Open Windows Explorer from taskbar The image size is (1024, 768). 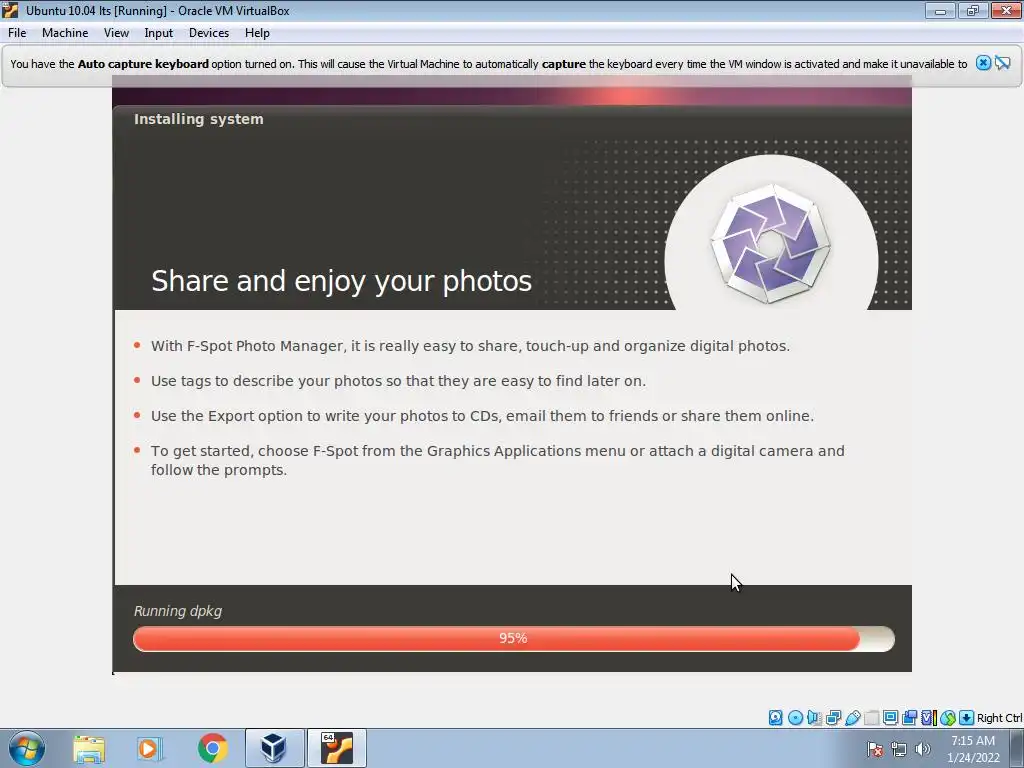89,748
